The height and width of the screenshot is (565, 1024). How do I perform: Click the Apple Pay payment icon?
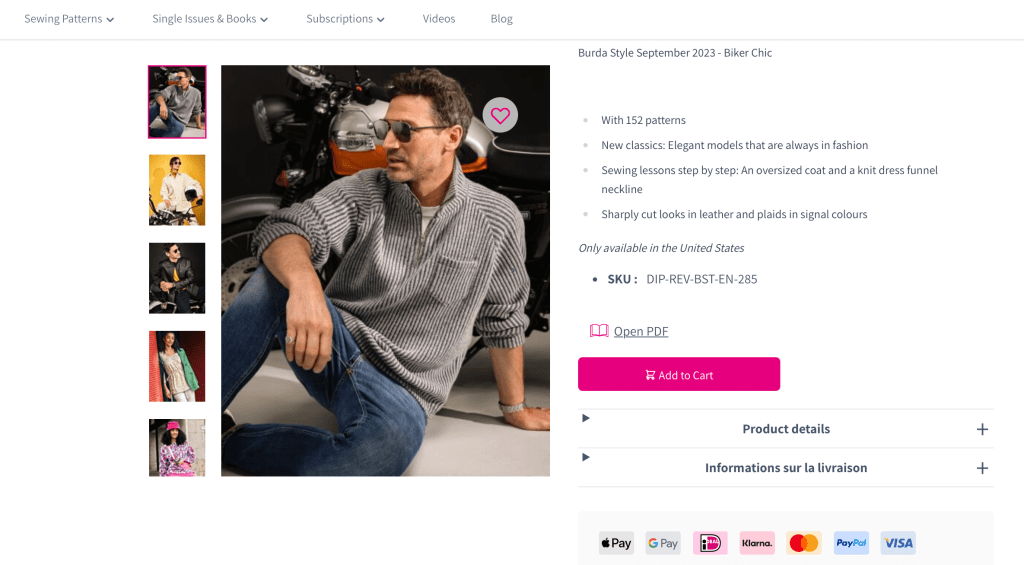(x=616, y=543)
